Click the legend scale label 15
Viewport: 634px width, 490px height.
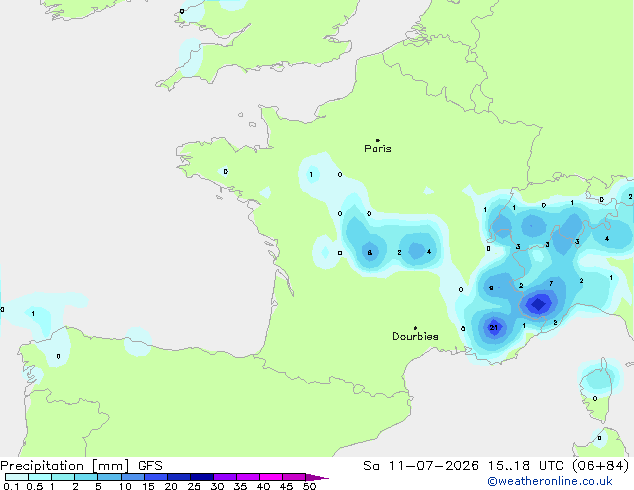point(148,486)
